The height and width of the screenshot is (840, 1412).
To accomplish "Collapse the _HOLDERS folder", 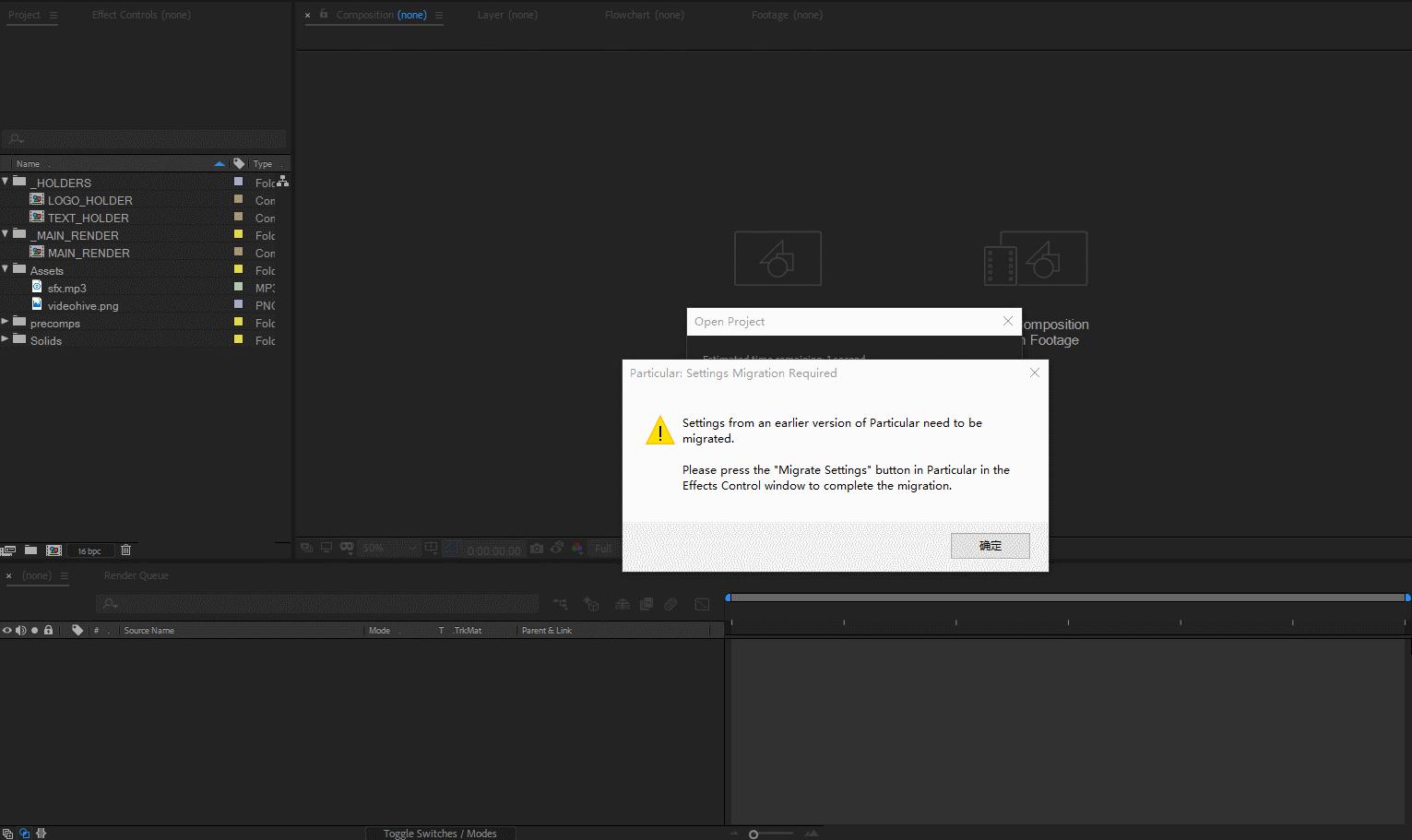I will tap(6, 182).
